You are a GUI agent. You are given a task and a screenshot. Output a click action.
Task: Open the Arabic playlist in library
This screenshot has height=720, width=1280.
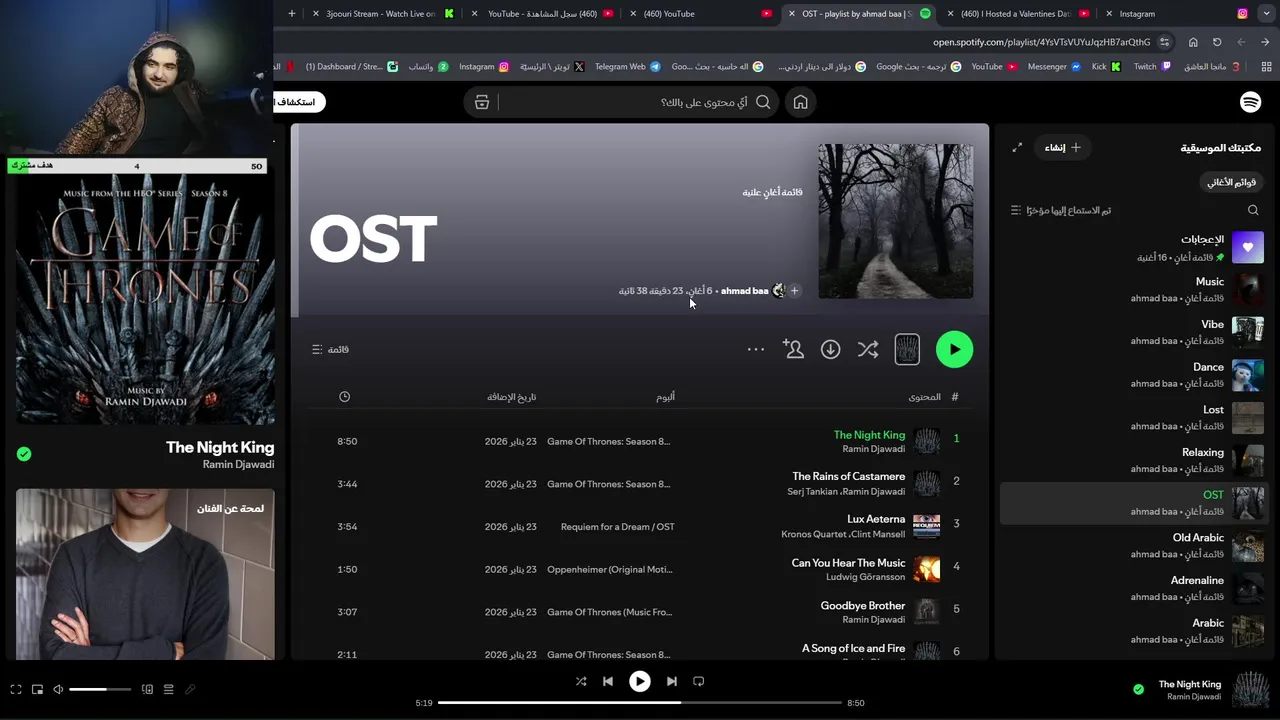pos(1132,631)
